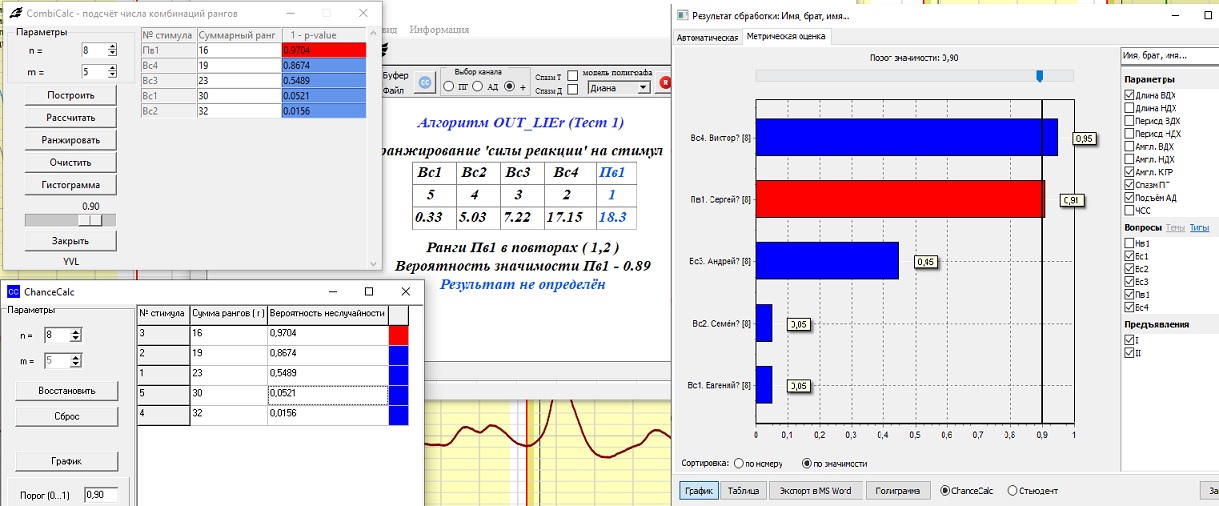Click the ChanceCalc График button

[66, 461]
